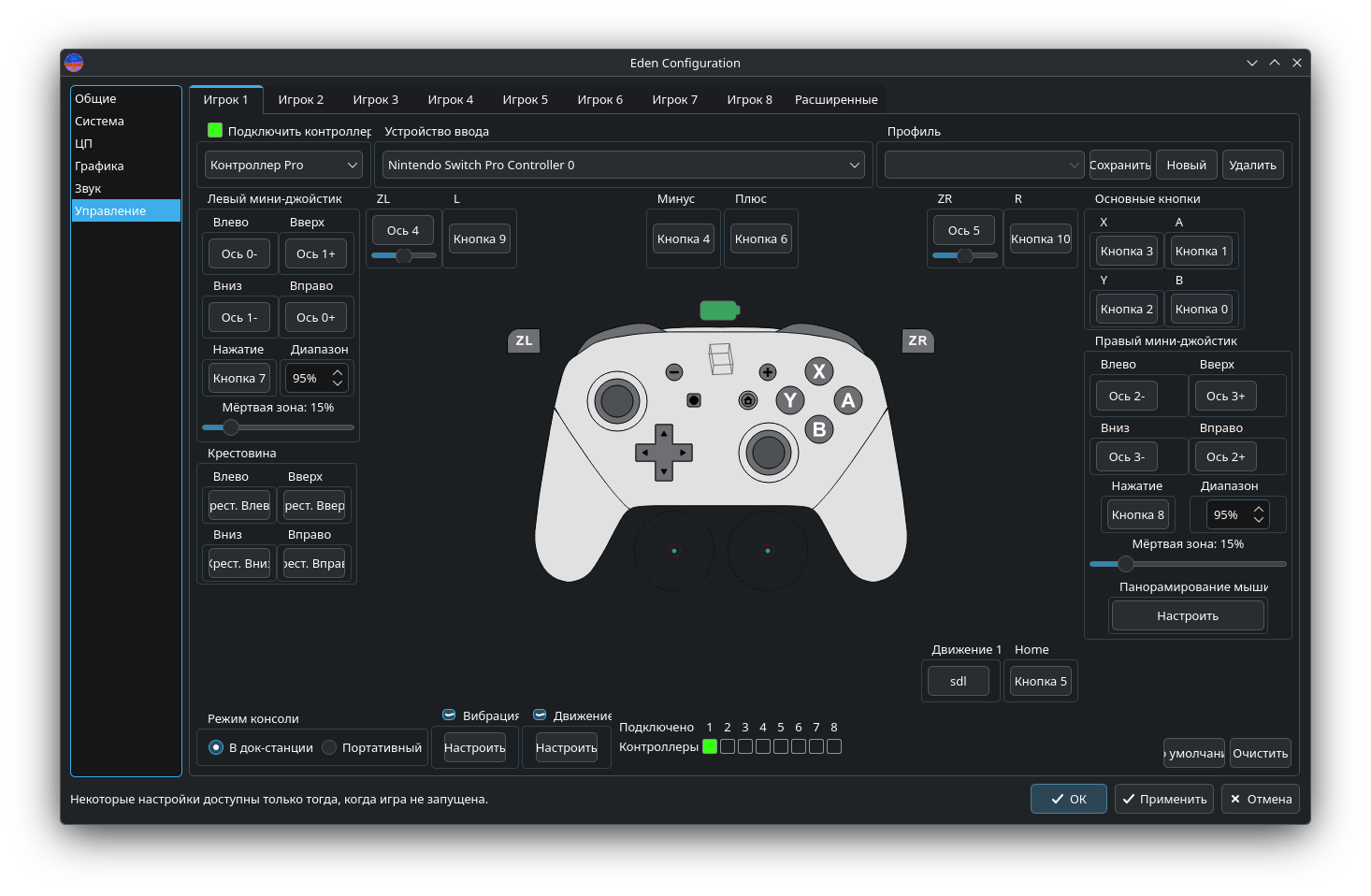Viewport: 1371px width, 896px height.
Task: Select the 'В док-станции' console mode
Action: pos(216,747)
